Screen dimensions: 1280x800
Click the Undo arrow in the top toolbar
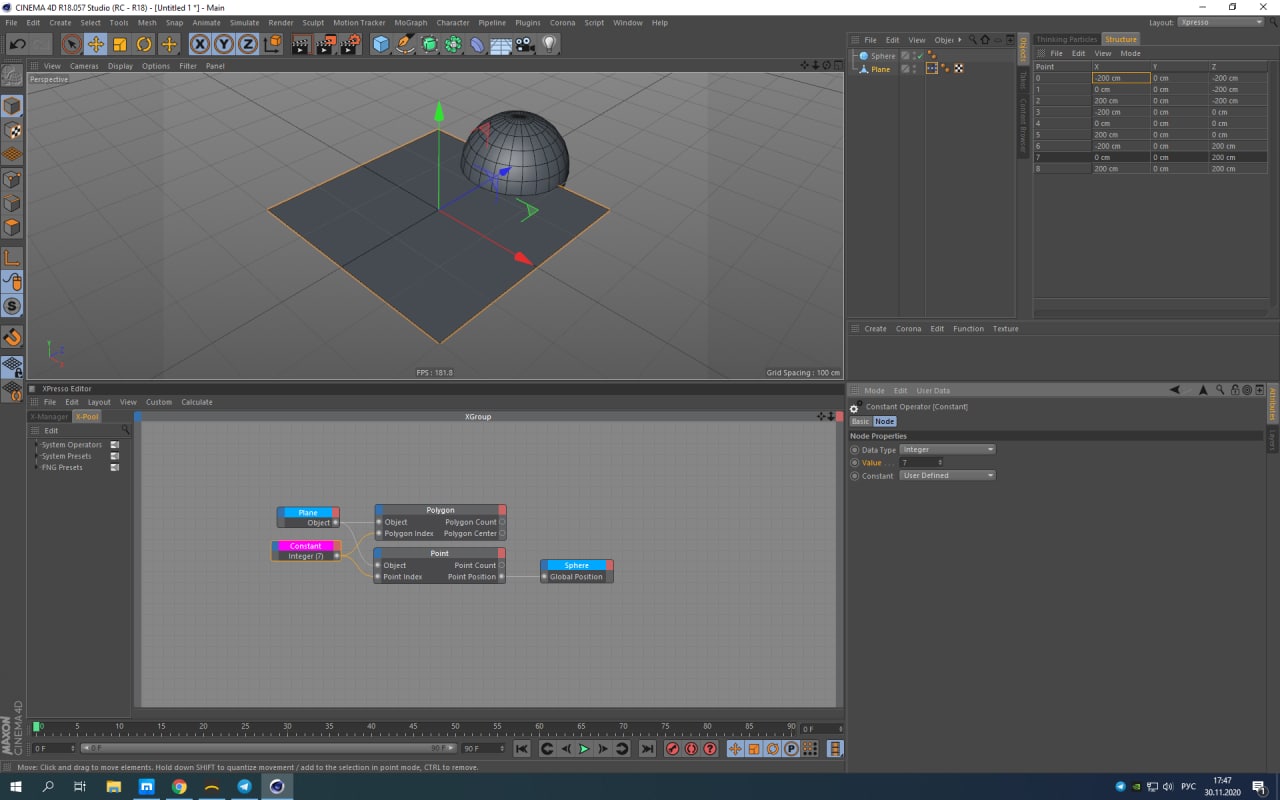coord(17,44)
